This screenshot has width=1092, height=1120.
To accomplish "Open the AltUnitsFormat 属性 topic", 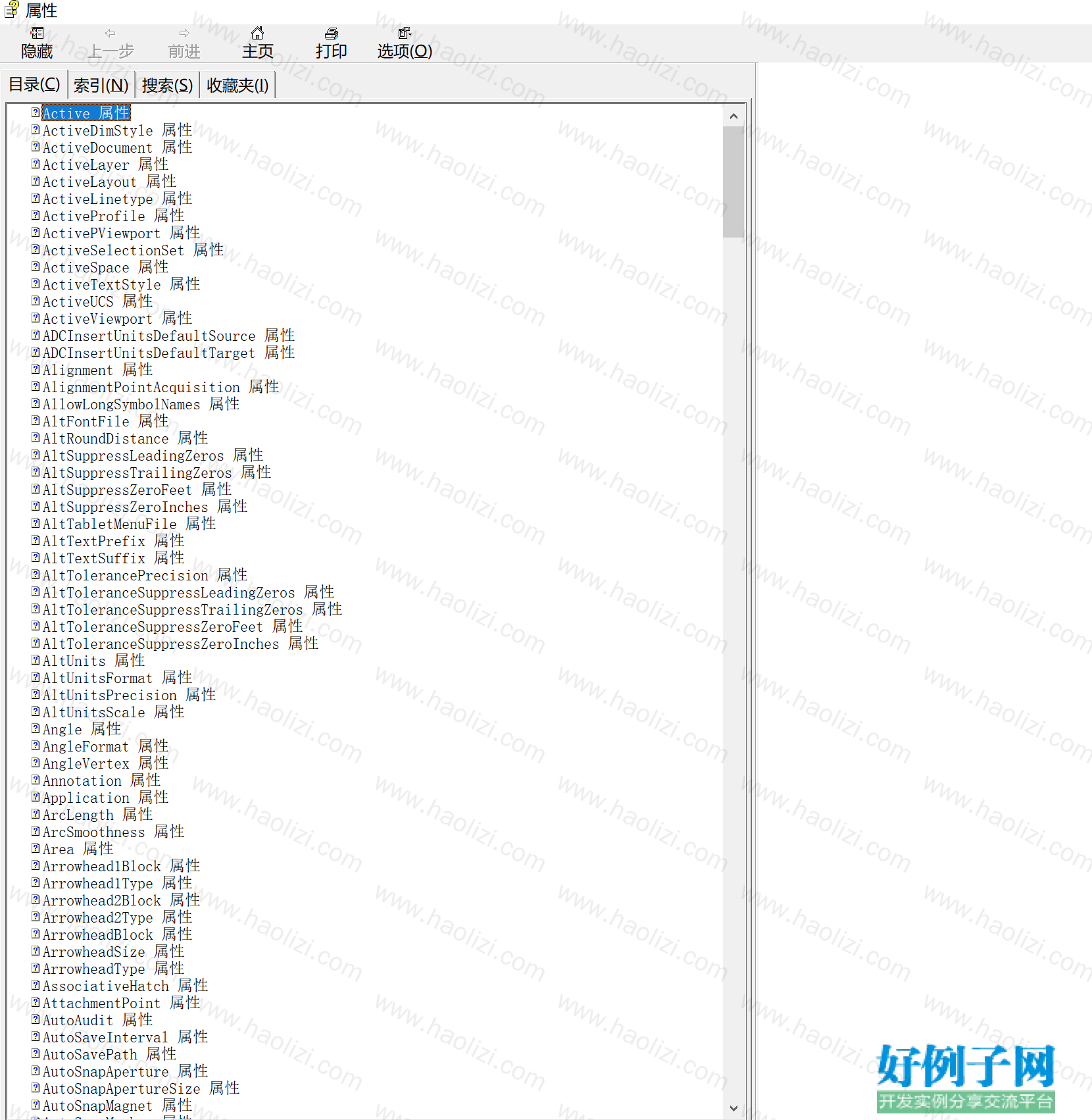I will pos(117,678).
